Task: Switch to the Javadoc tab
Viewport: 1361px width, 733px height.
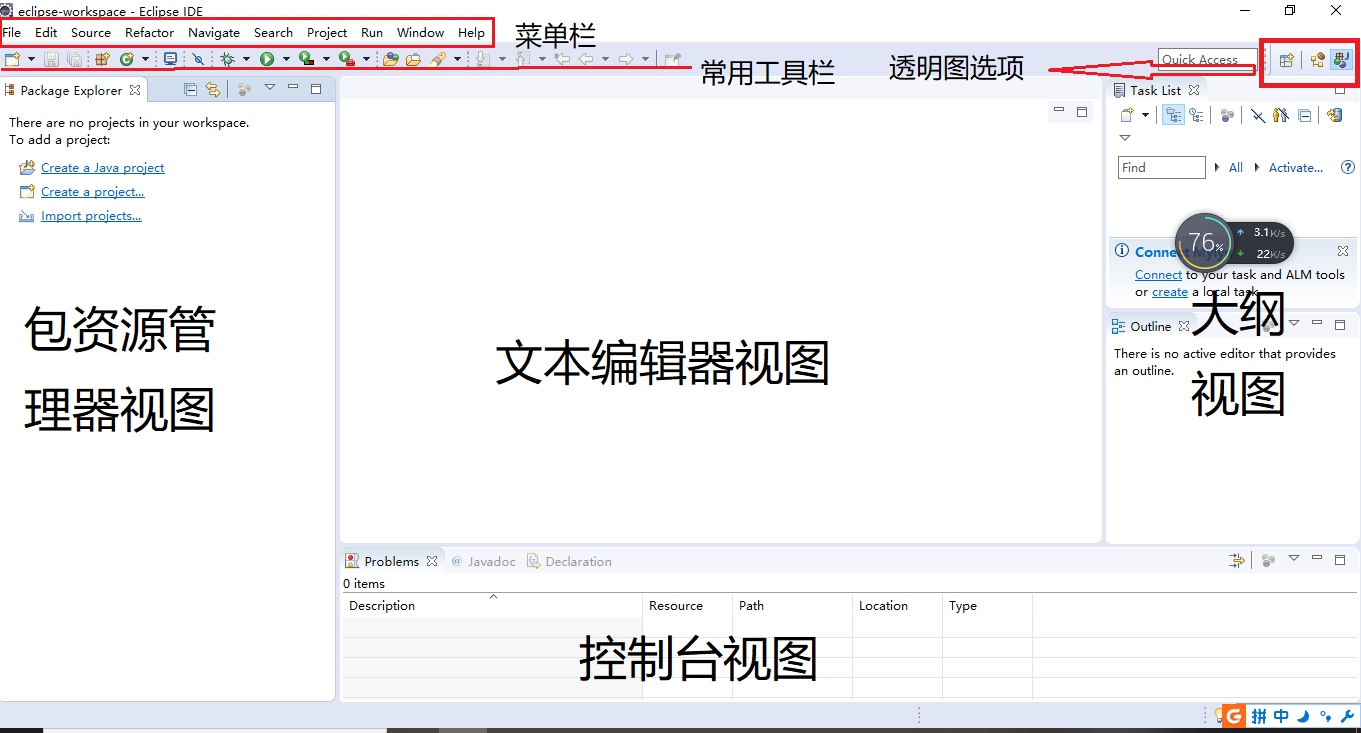Action: [x=484, y=561]
